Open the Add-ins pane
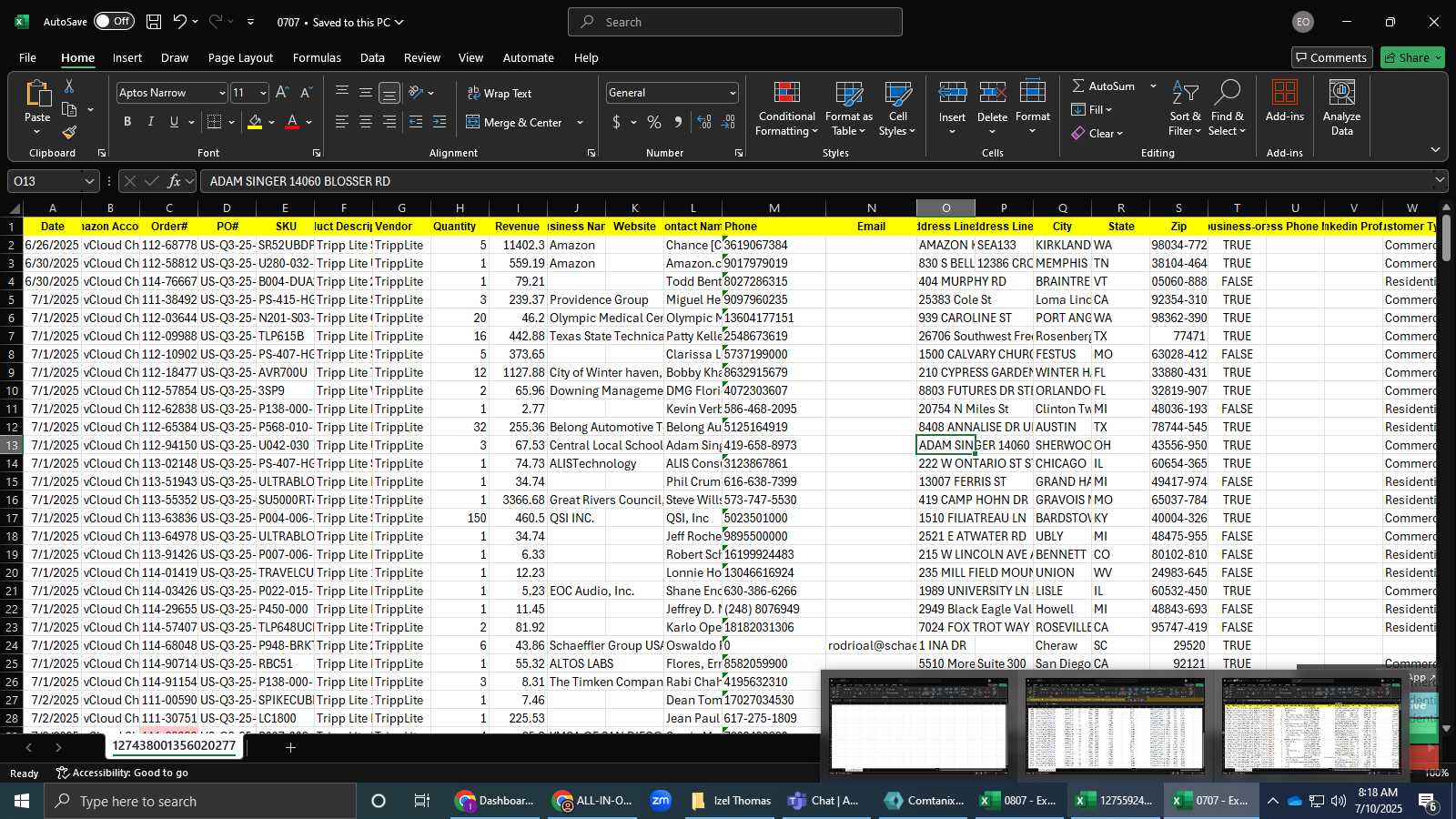 [x=1284, y=102]
